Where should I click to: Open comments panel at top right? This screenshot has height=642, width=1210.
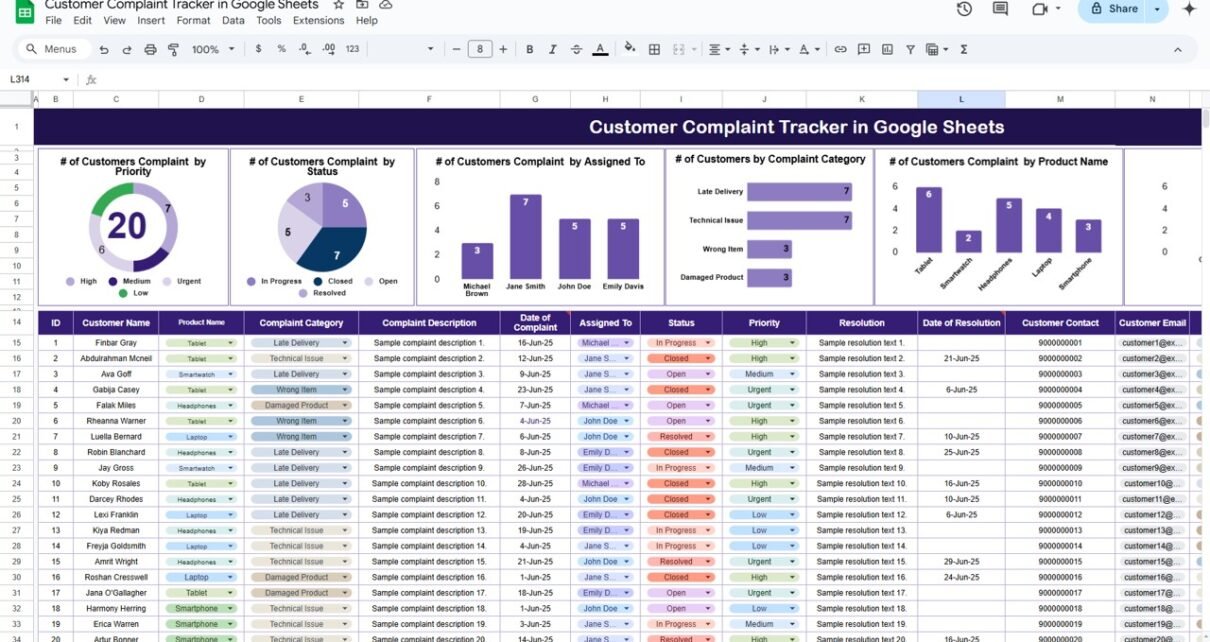point(1000,9)
